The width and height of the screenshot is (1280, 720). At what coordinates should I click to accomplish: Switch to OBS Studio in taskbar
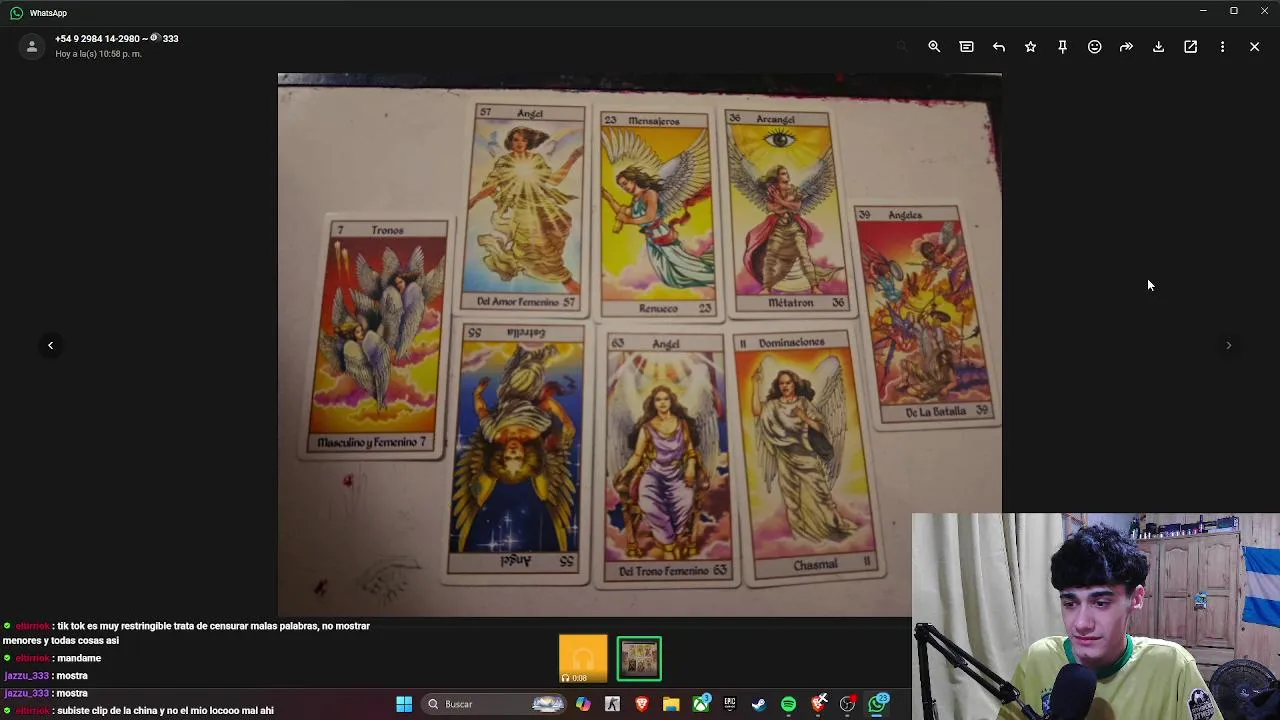(848, 704)
